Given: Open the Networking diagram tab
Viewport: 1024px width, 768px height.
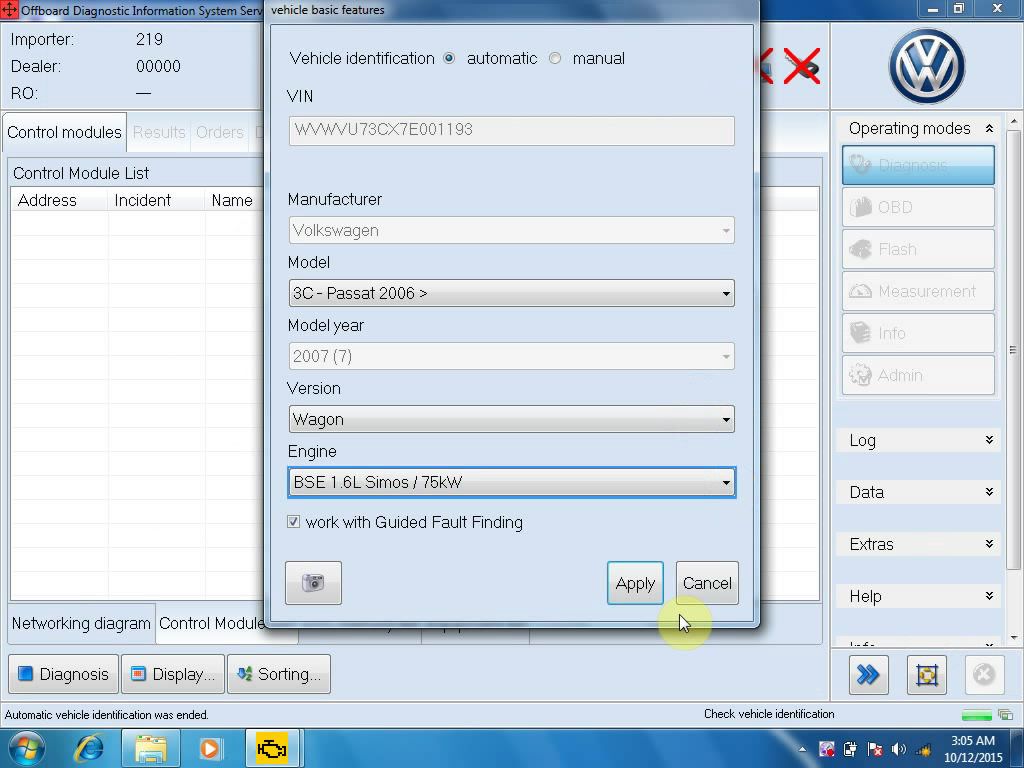Looking at the screenshot, I should click(81, 624).
